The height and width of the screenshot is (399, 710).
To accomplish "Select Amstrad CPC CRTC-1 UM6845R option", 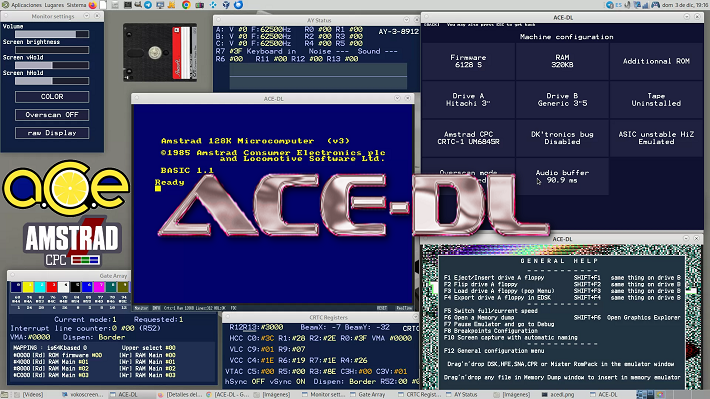I will 468,138.
